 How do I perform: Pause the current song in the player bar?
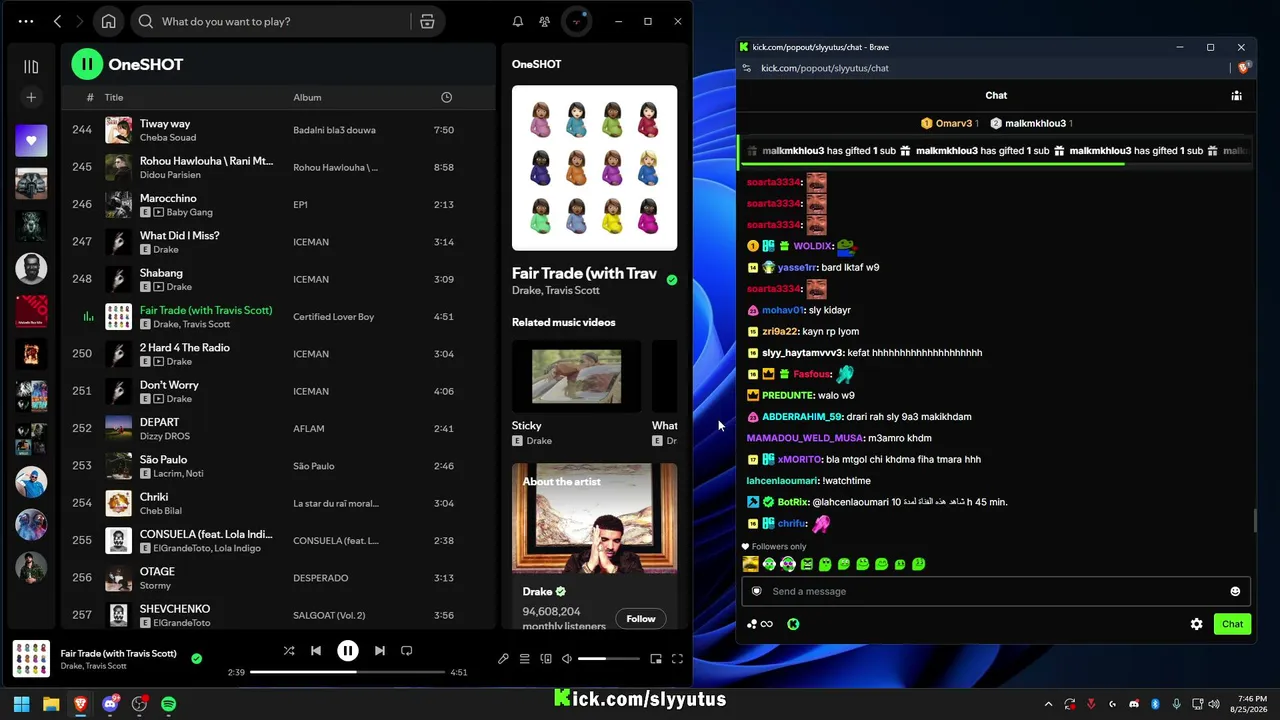(347, 651)
